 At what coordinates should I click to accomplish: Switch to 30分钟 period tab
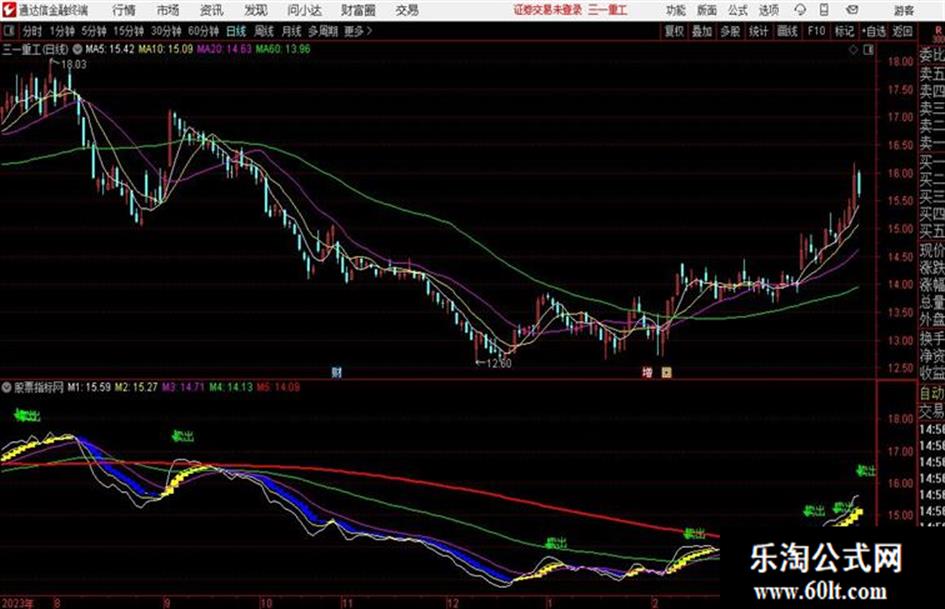tap(166, 31)
